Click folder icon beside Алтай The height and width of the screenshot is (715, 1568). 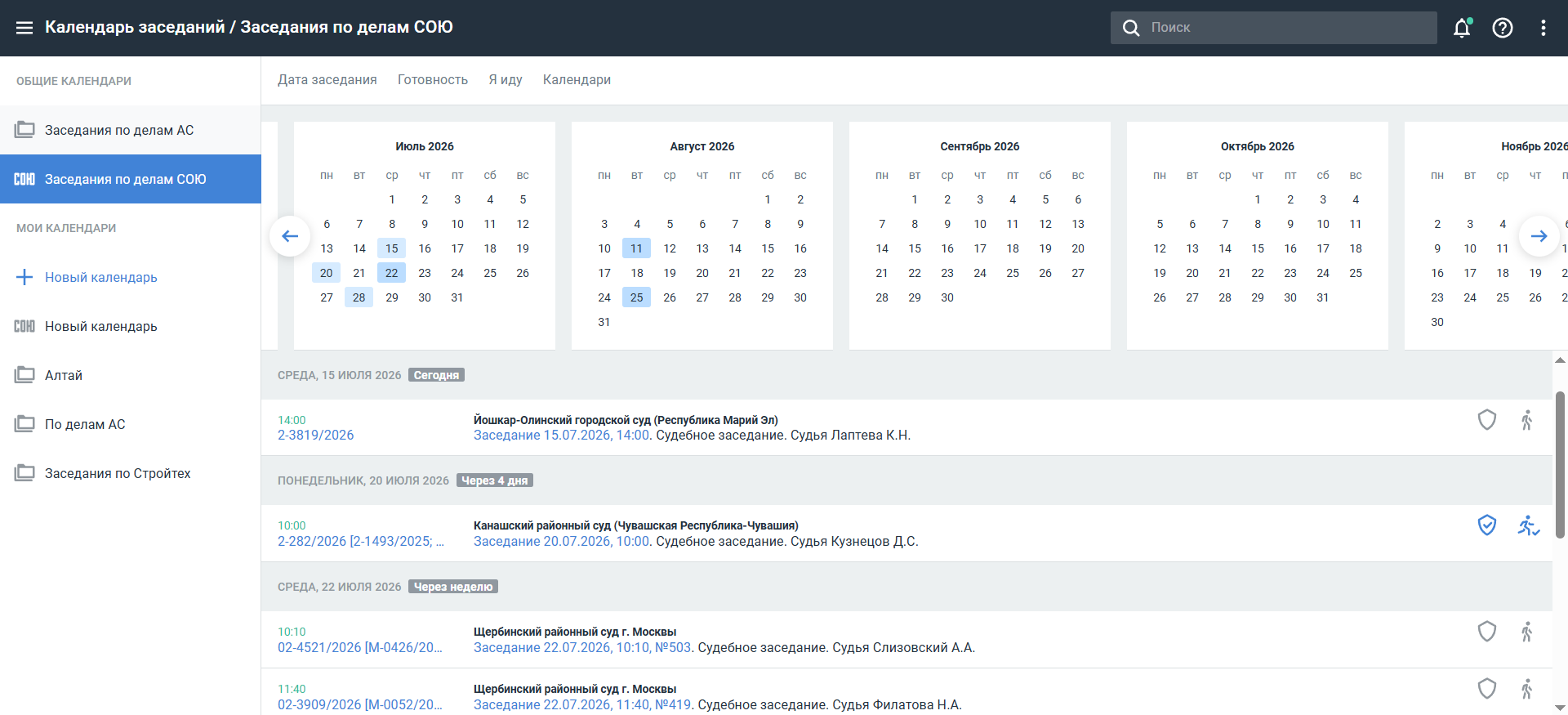pyautogui.click(x=24, y=375)
